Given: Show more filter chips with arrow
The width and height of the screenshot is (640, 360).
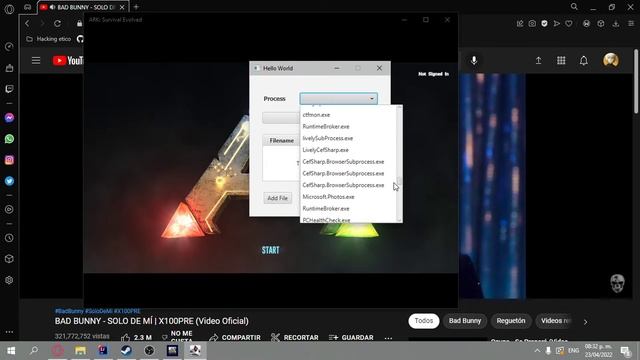Looking at the screenshot, I should pos(585,322).
